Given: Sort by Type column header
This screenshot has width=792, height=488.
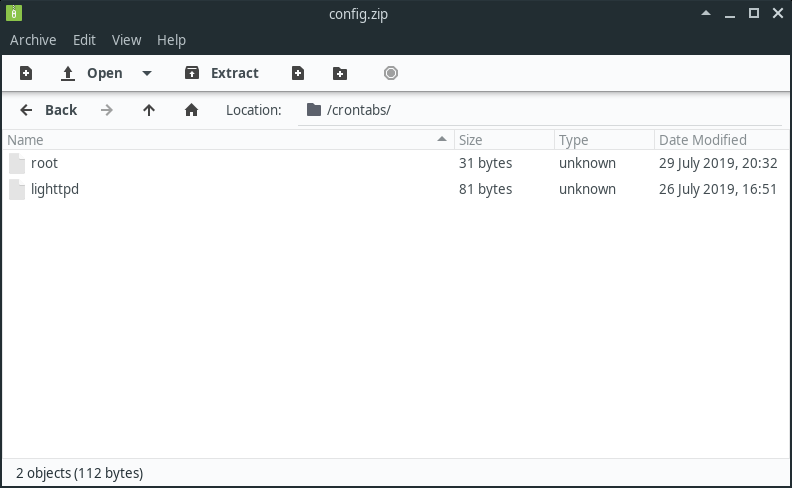Looking at the screenshot, I should point(604,140).
